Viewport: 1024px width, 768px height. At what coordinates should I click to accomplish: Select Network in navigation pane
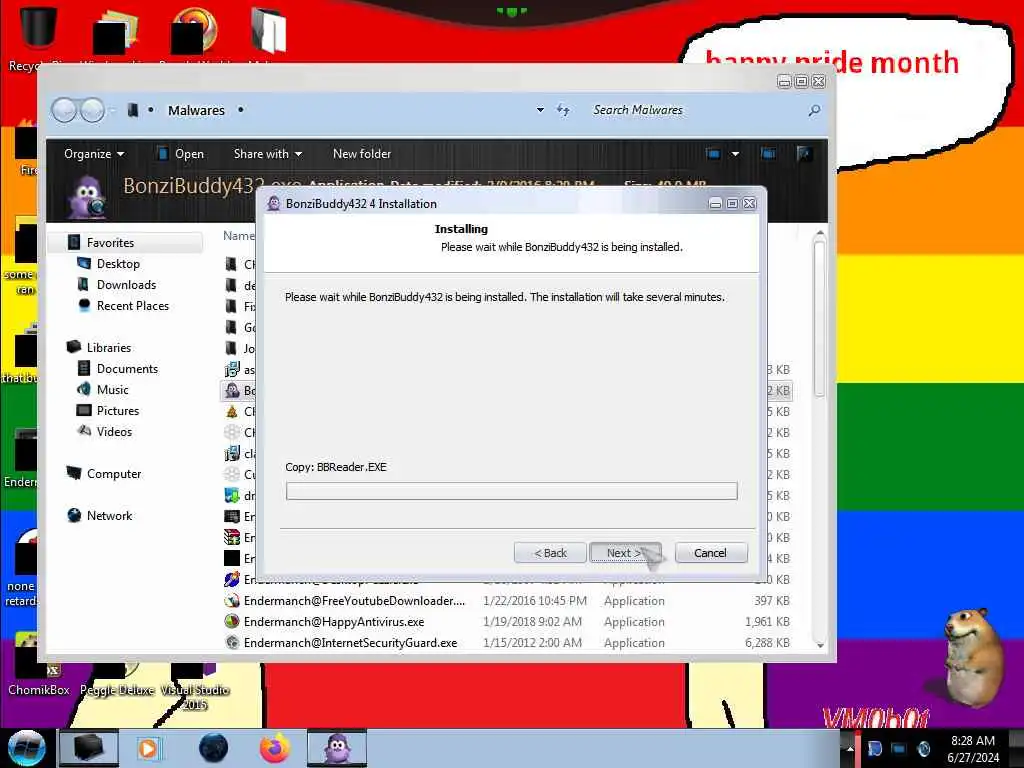(109, 515)
